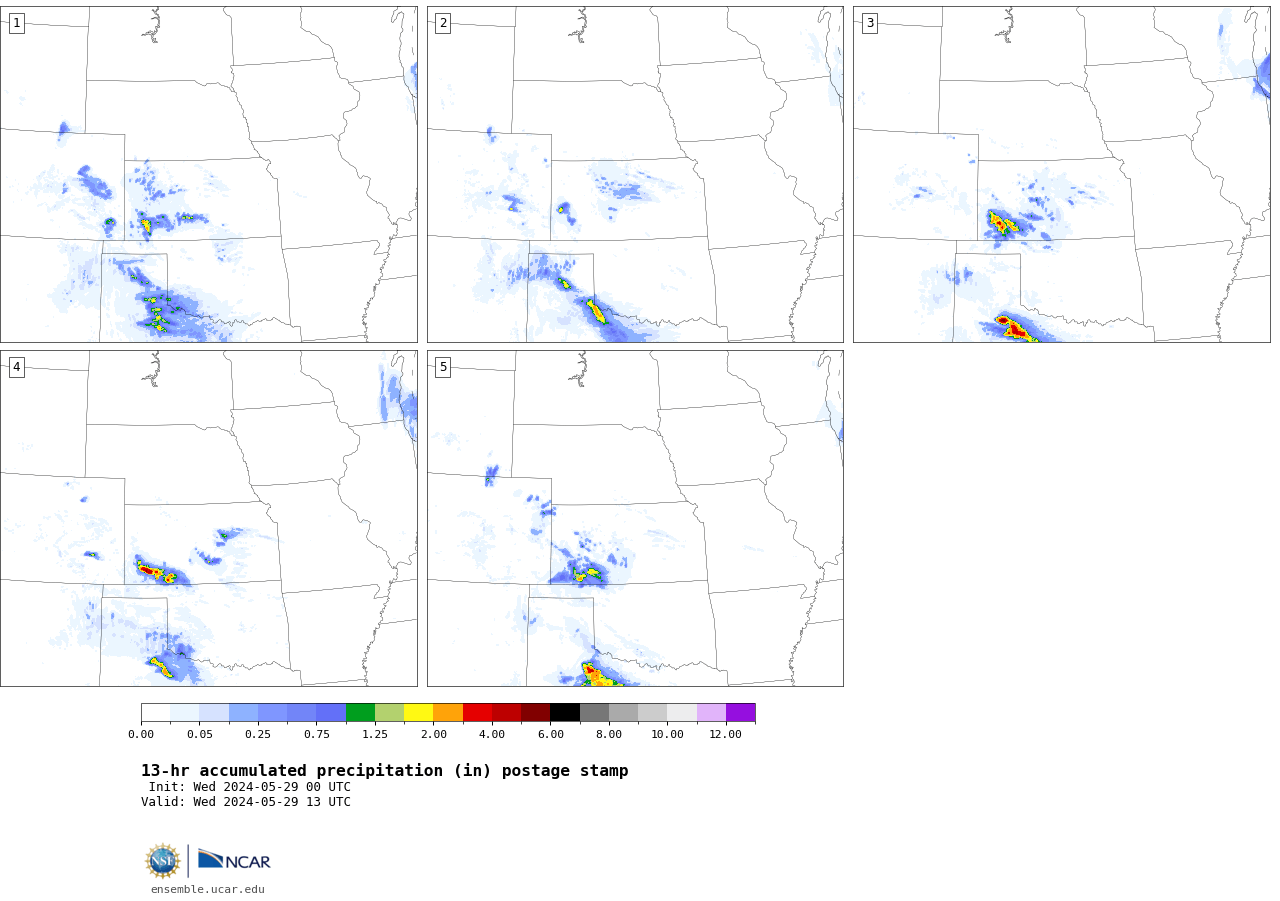
Task: Click the NCAR logo
Action: 234,860
